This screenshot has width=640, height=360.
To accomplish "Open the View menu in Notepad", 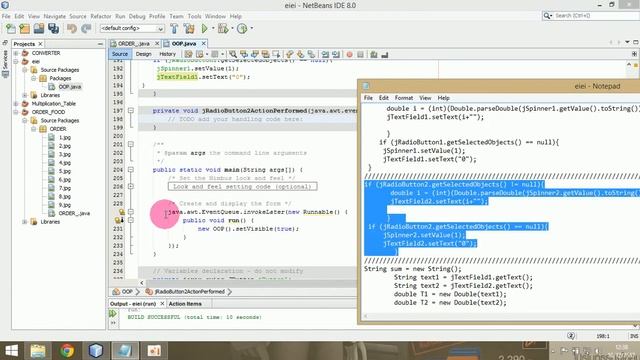I will [425, 98].
